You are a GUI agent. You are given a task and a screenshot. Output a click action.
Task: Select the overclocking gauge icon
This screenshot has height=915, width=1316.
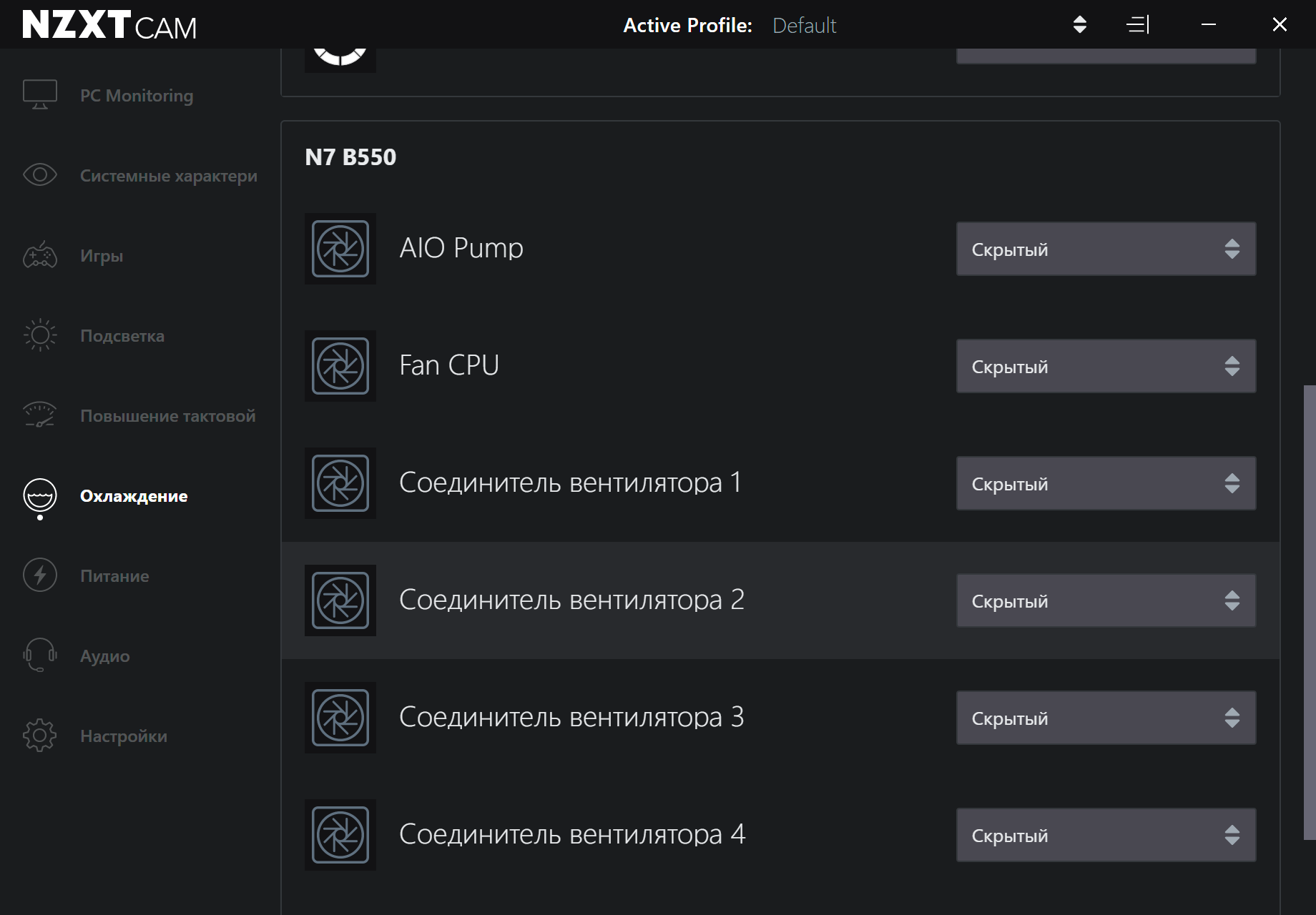[x=40, y=415]
